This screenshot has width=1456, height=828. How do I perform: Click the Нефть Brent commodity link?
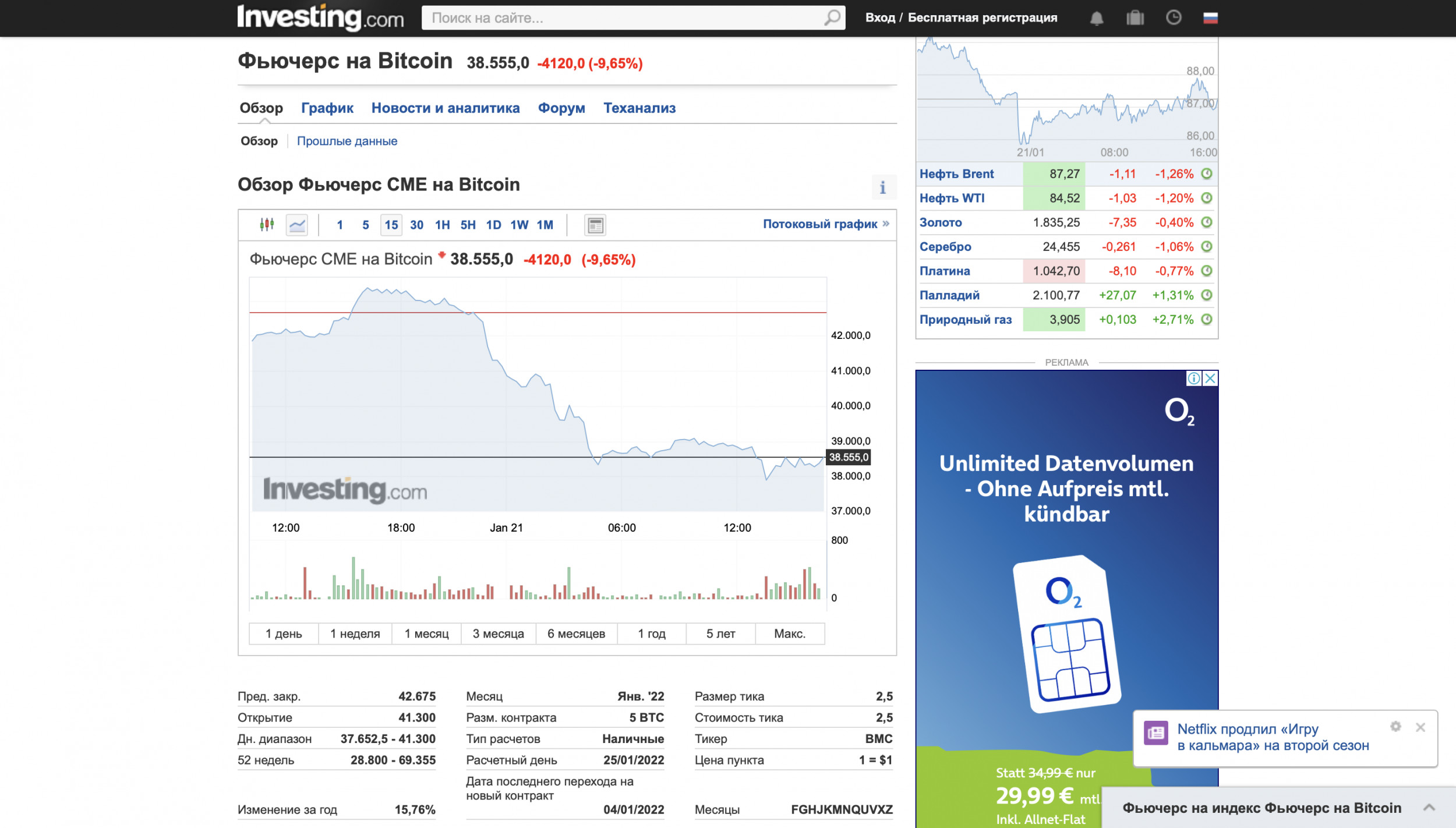[x=956, y=174]
